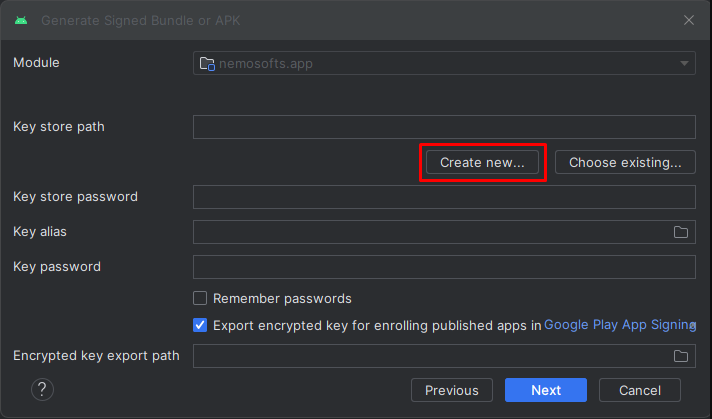712x419 pixels.
Task: Dismiss the dialog with Cancel button
Action: (x=640, y=390)
